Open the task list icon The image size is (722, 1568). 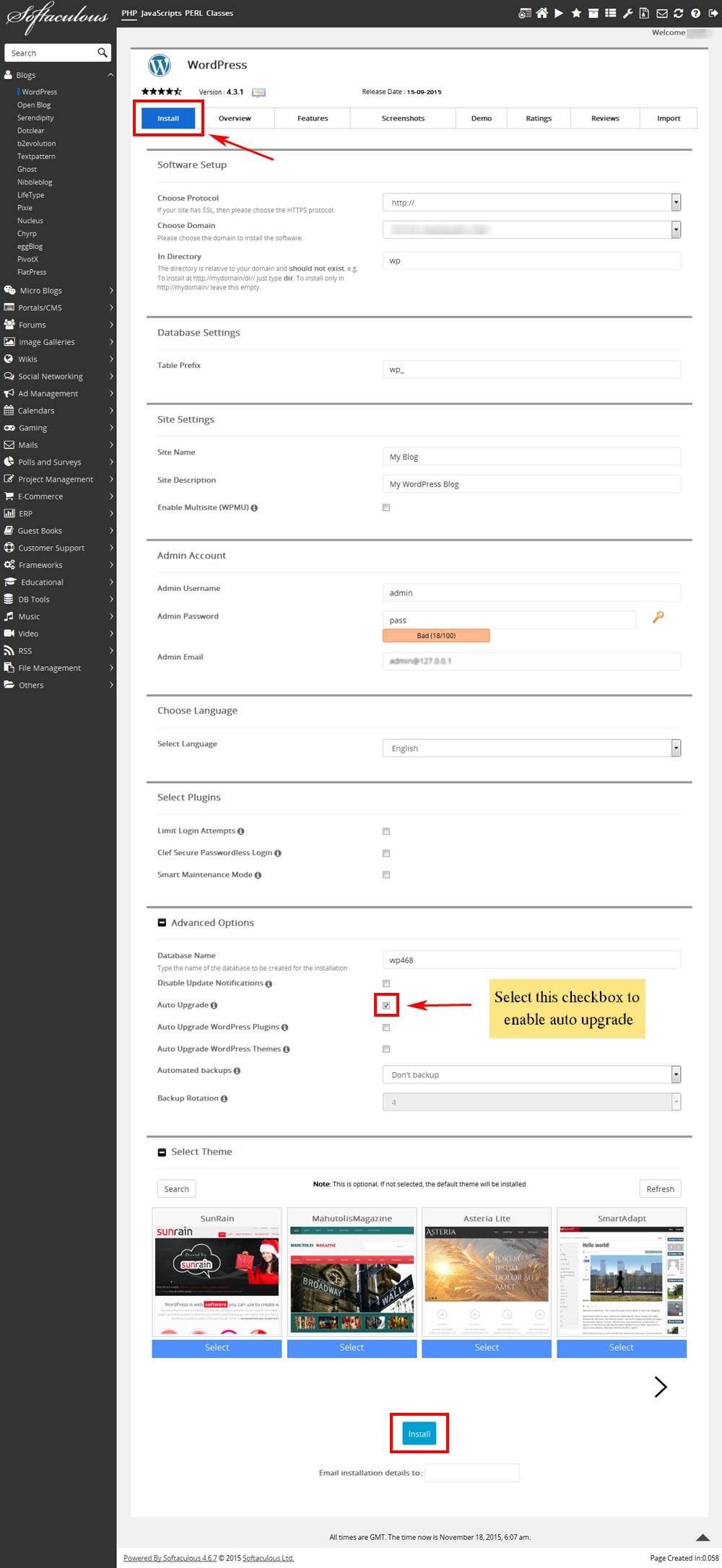tap(611, 13)
